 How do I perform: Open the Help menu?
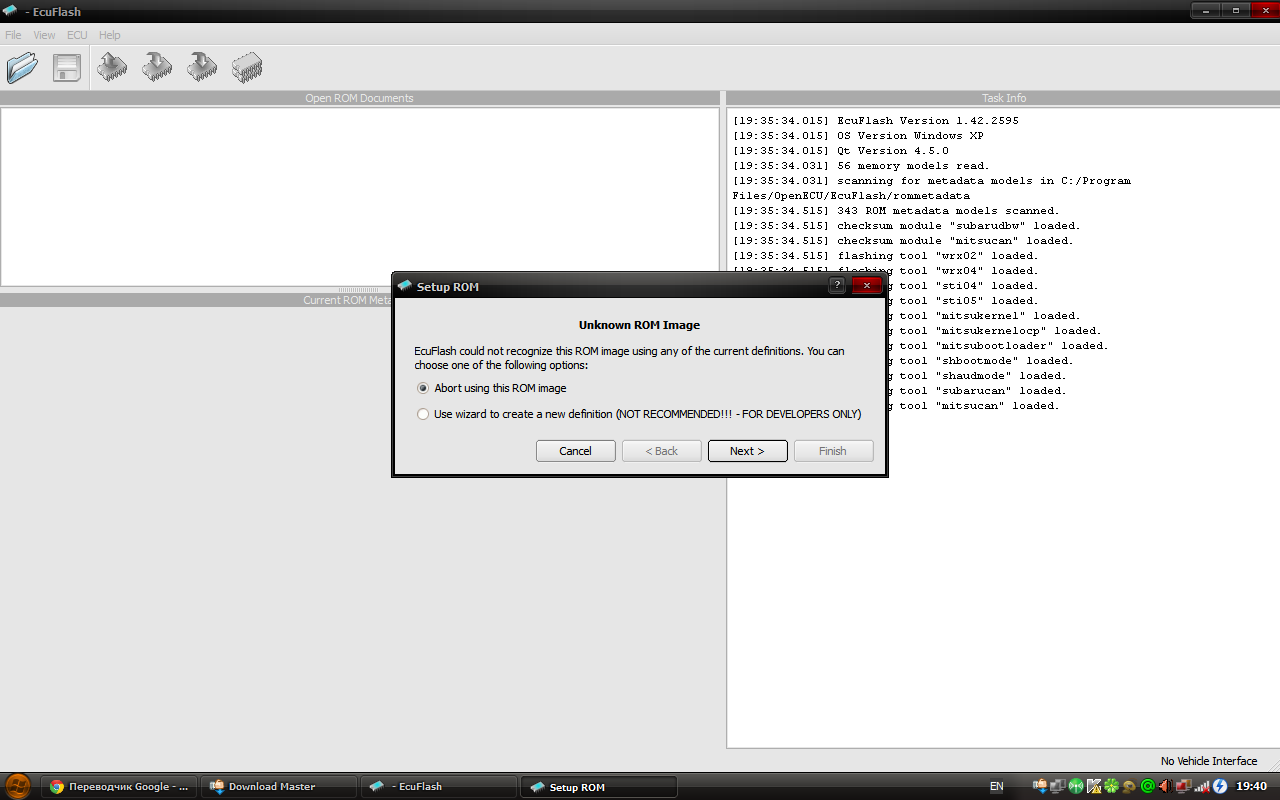click(x=109, y=35)
